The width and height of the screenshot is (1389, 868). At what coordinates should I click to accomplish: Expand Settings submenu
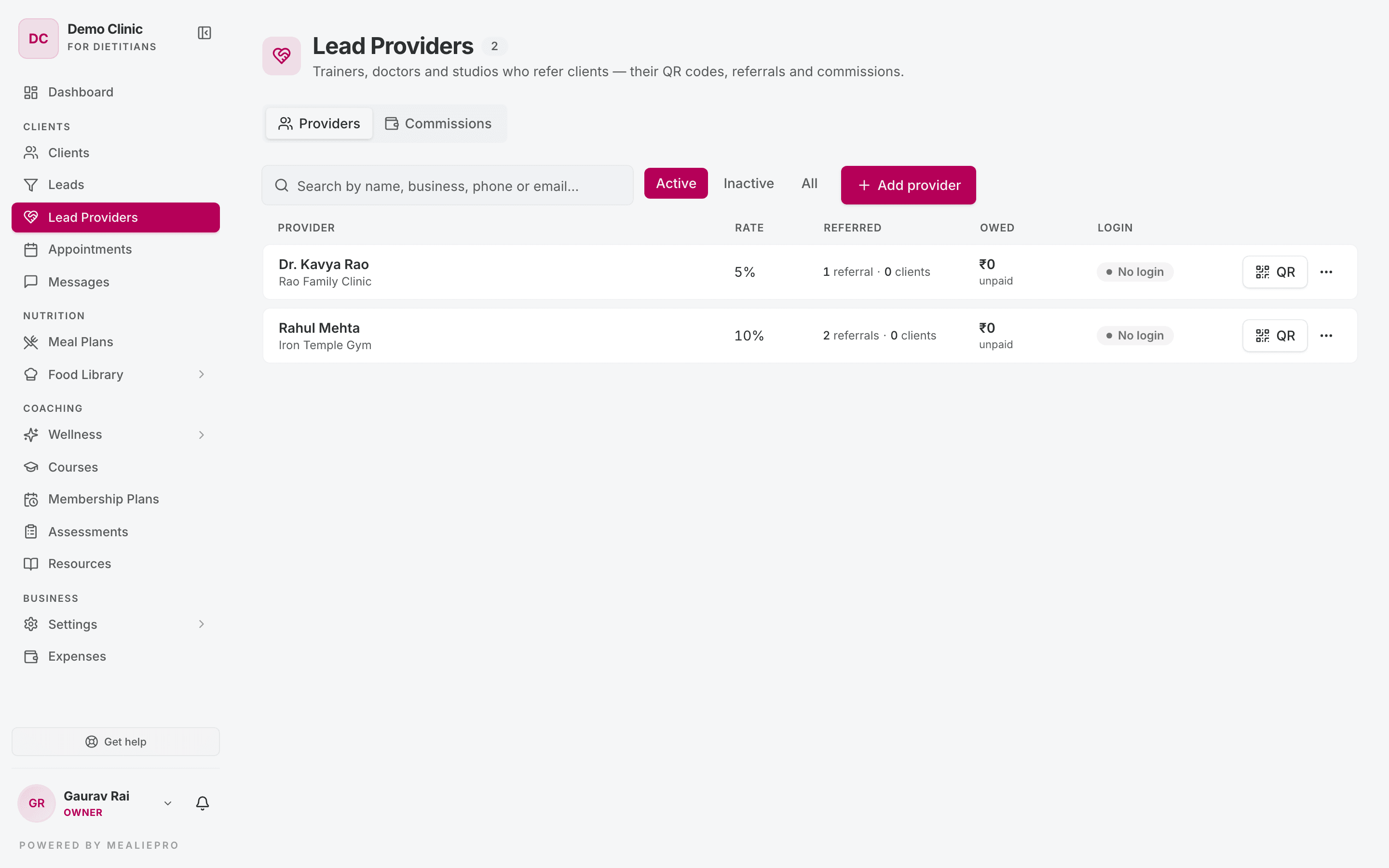pyautogui.click(x=201, y=624)
